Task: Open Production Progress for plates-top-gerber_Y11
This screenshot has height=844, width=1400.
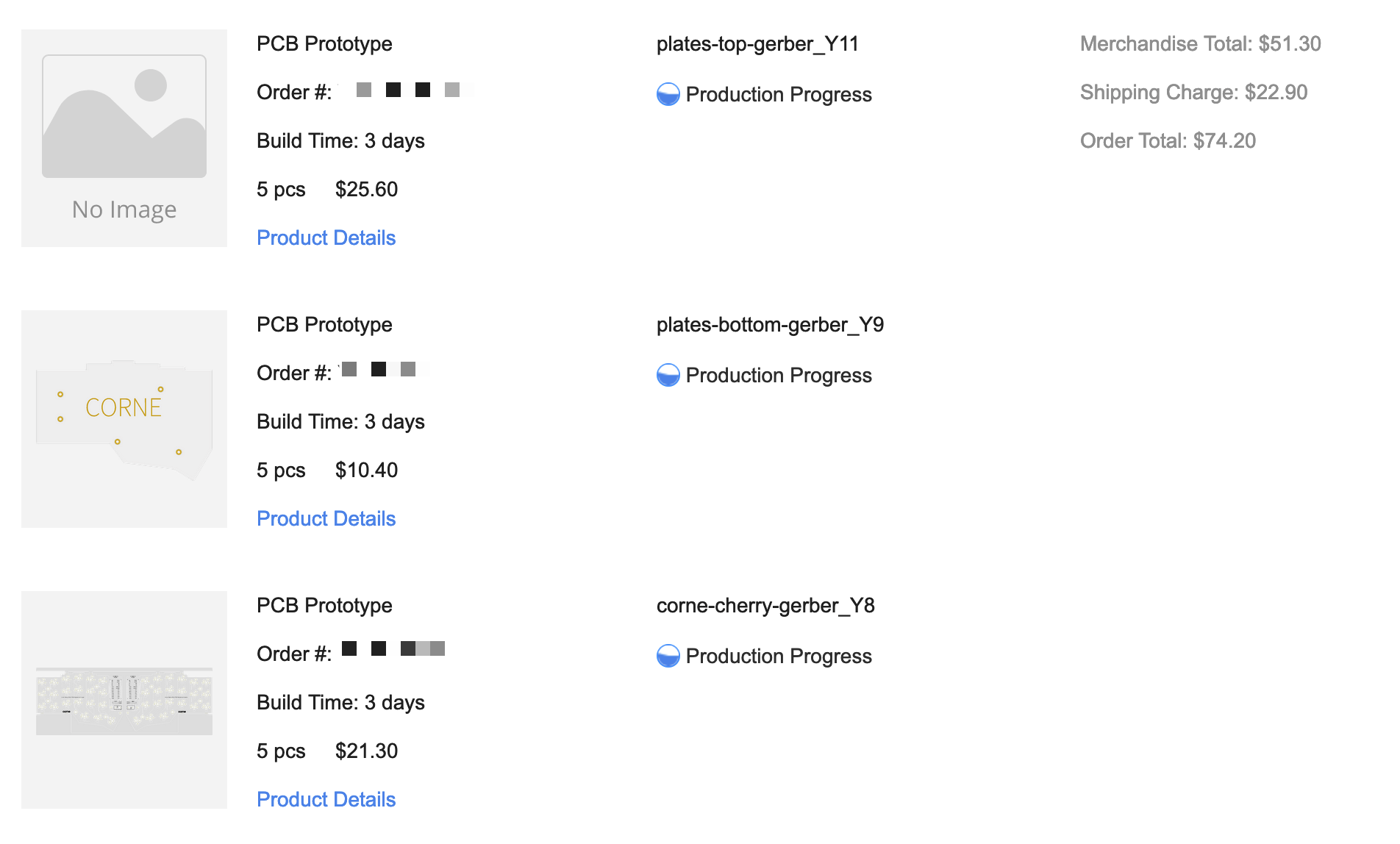Action: point(779,94)
